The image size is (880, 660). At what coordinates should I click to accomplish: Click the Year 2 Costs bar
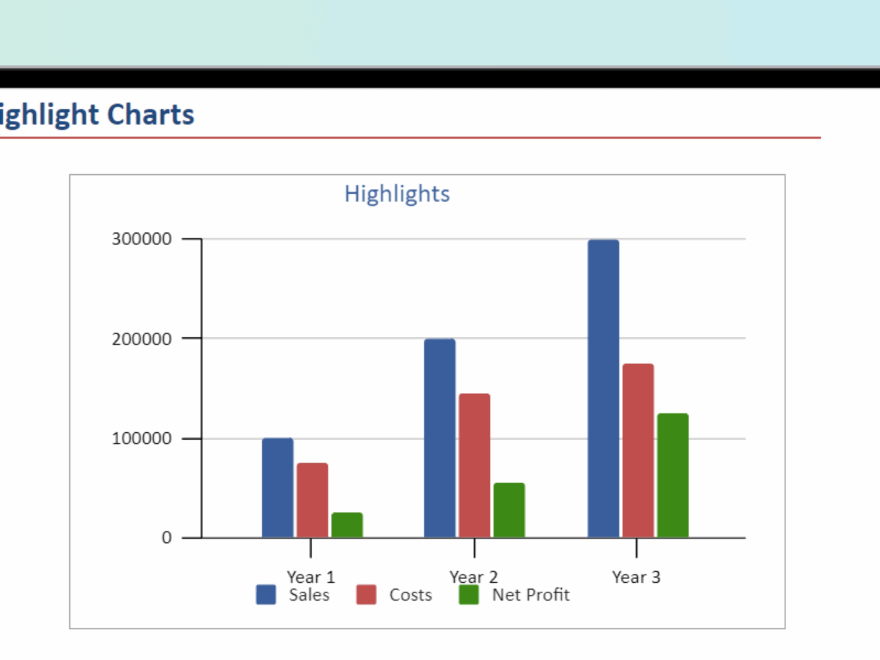[x=475, y=466]
